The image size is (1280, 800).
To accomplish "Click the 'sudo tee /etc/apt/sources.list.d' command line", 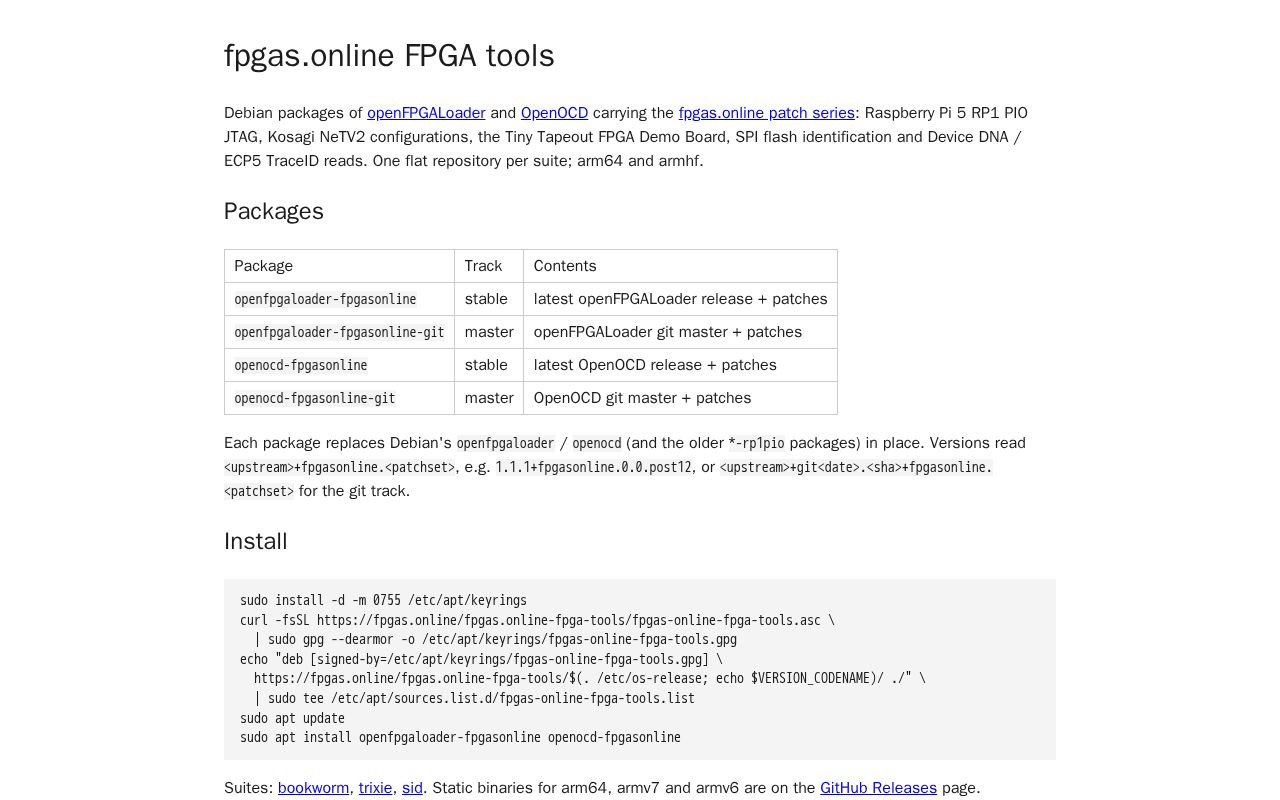I will pyautogui.click(x=474, y=698).
